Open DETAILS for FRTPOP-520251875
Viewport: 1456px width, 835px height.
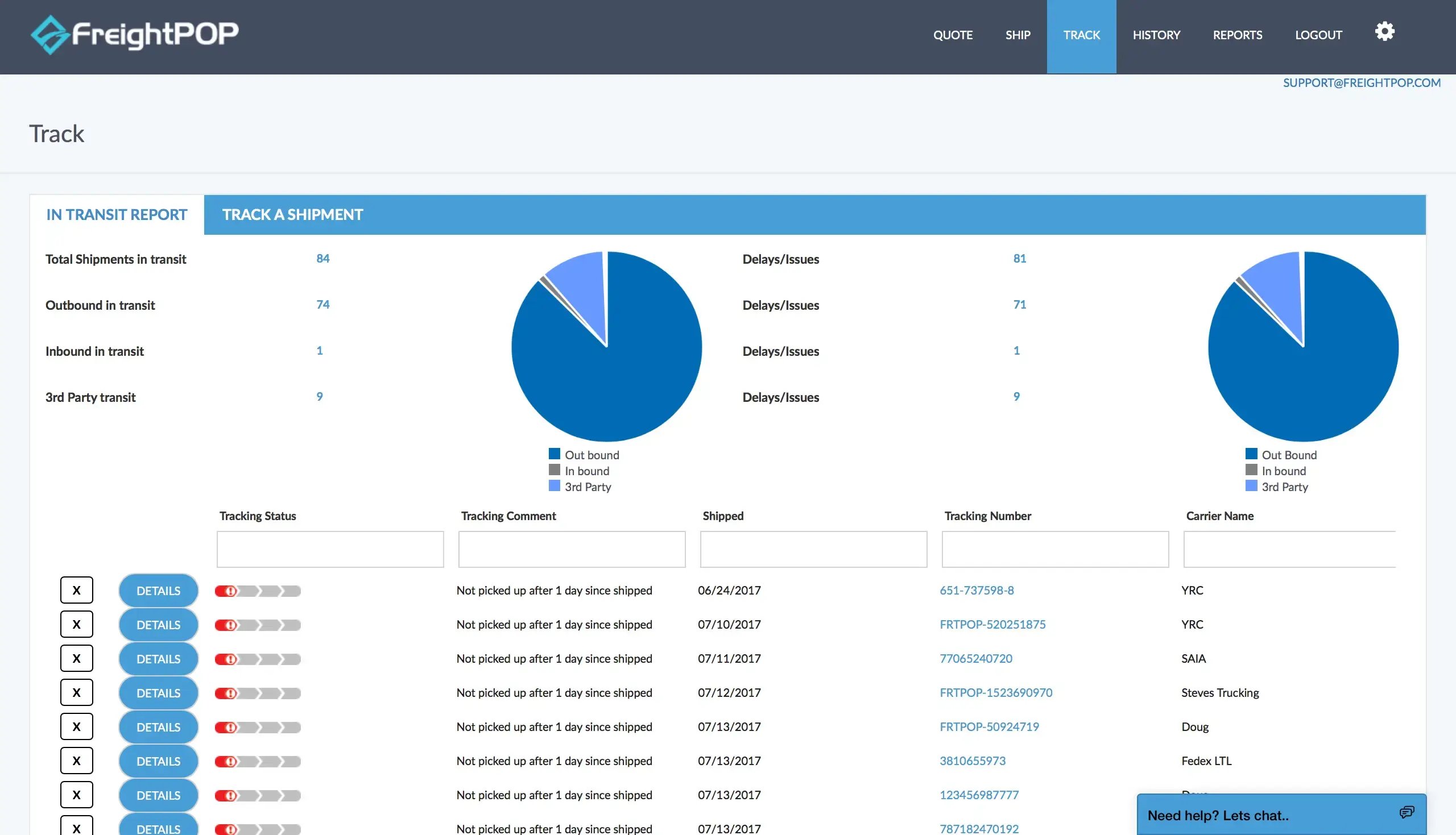[158, 625]
